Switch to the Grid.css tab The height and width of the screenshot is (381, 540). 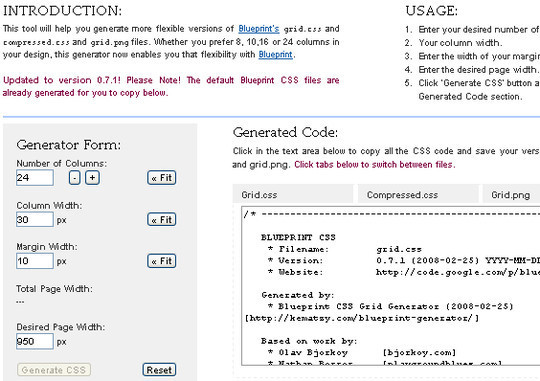click(293, 195)
